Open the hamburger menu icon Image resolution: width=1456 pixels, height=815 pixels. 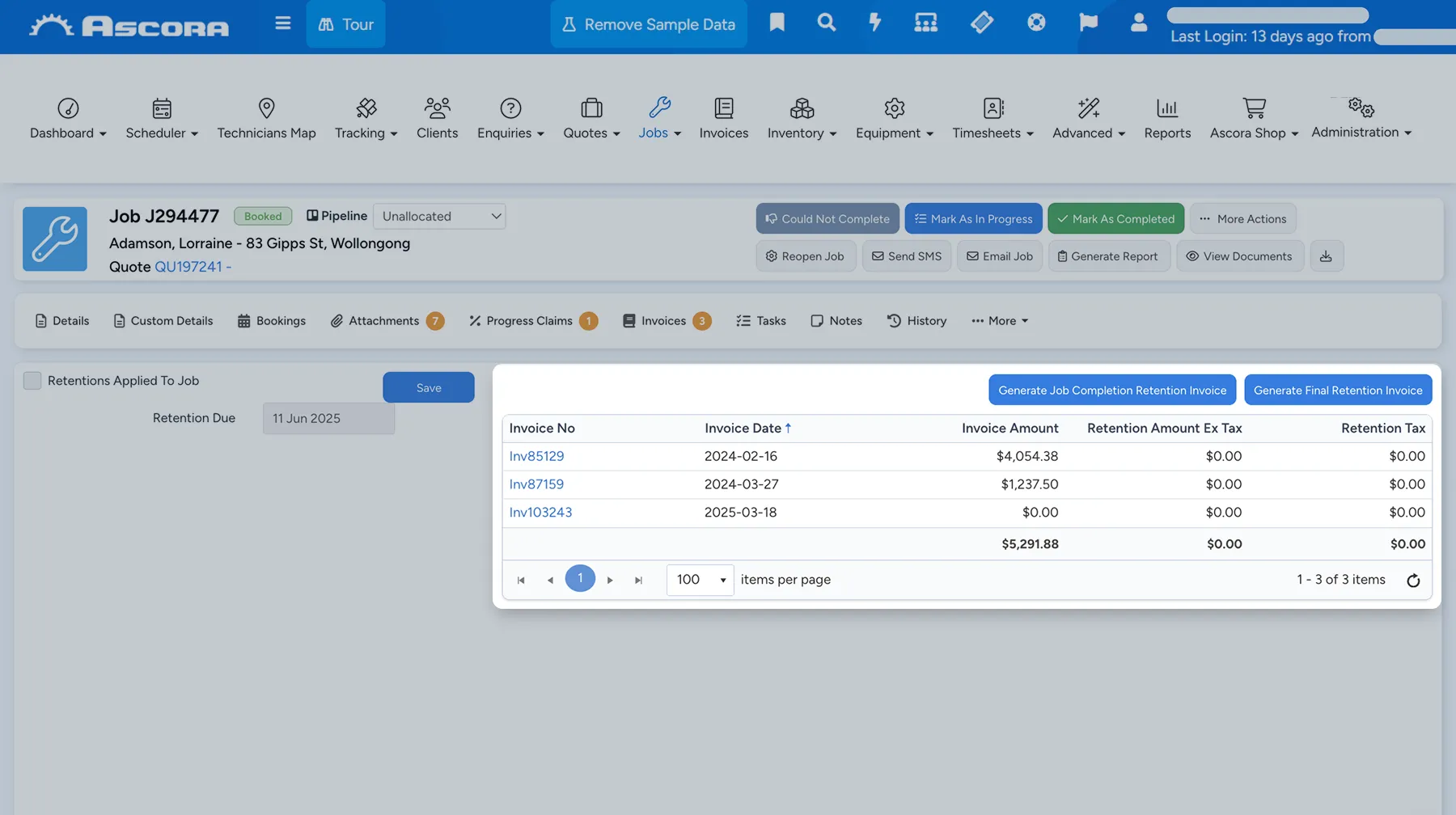pyautogui.click(x=282, y=23)
